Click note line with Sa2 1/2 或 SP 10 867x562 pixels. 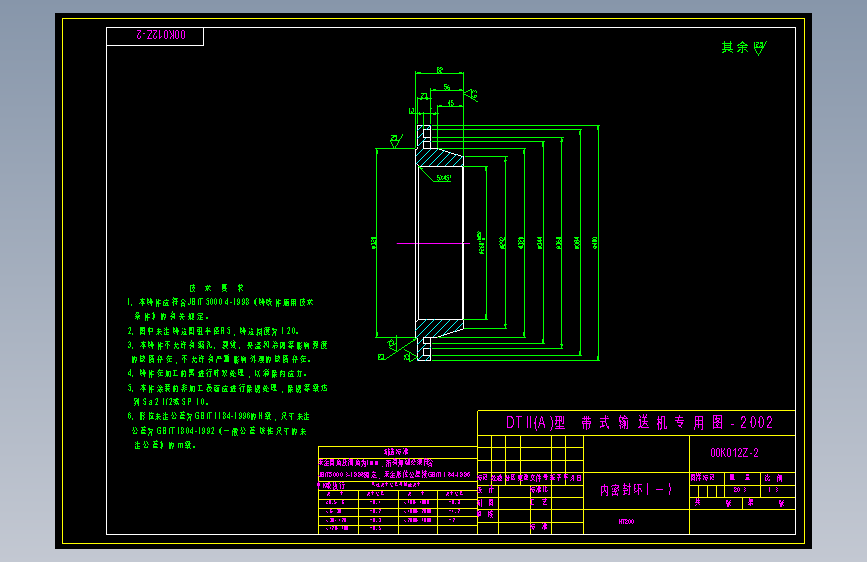(171, 402)
